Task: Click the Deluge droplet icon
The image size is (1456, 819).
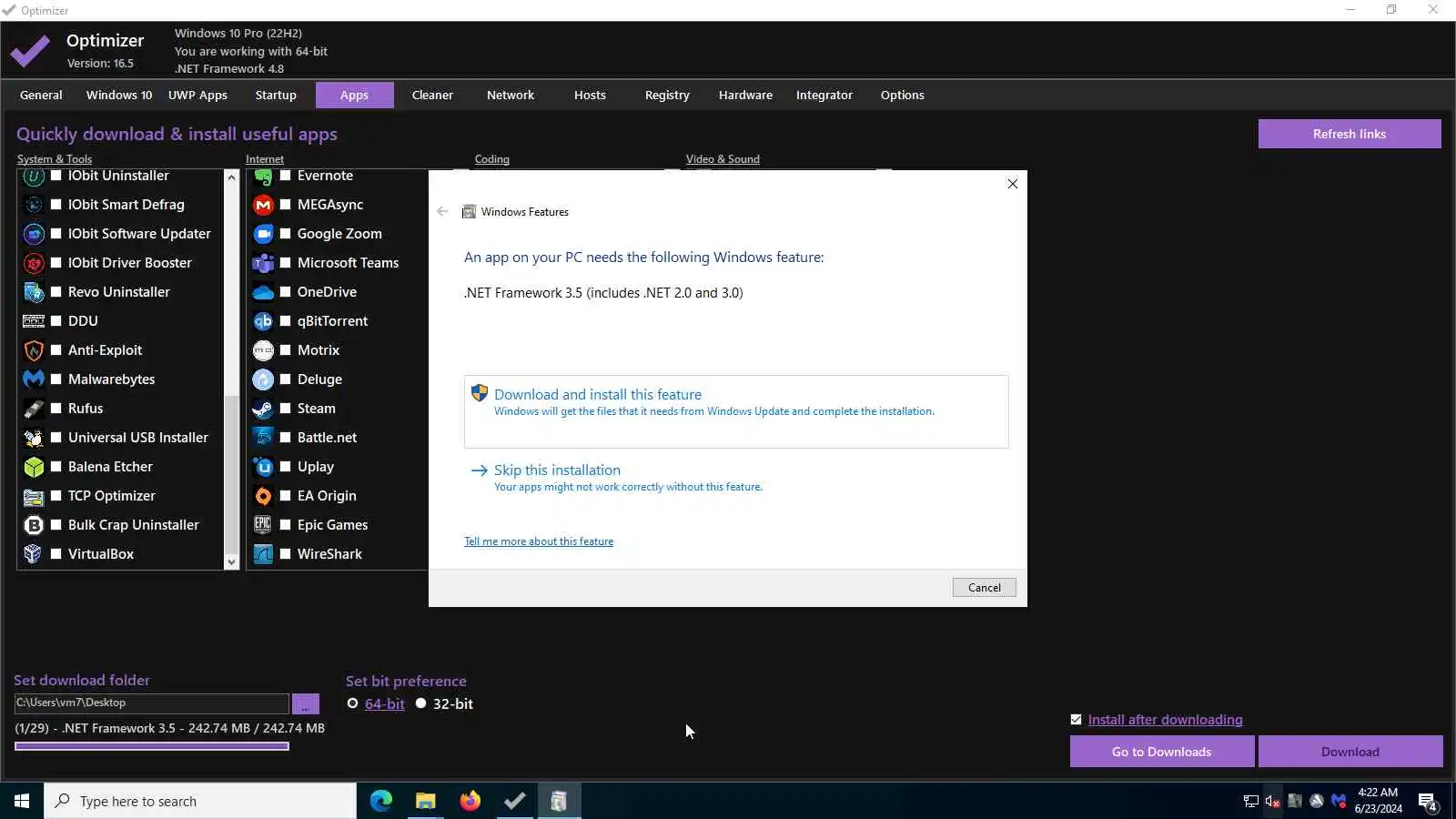Action: 263,379
